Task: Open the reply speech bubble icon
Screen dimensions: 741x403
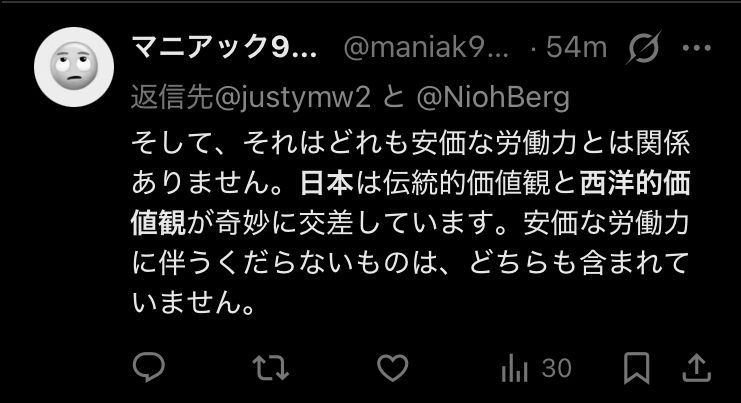Action: coord(149,367)
